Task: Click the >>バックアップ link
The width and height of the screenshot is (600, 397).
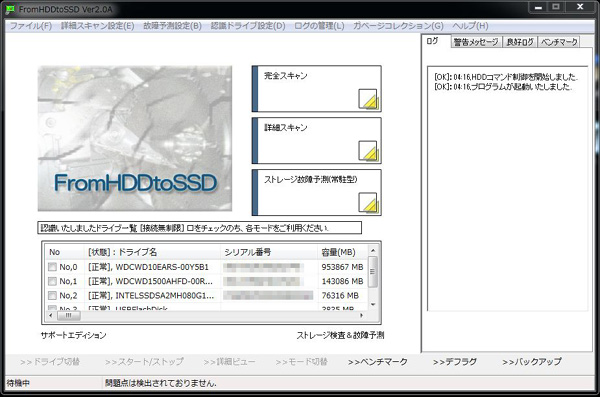Action: coord(532,362)
